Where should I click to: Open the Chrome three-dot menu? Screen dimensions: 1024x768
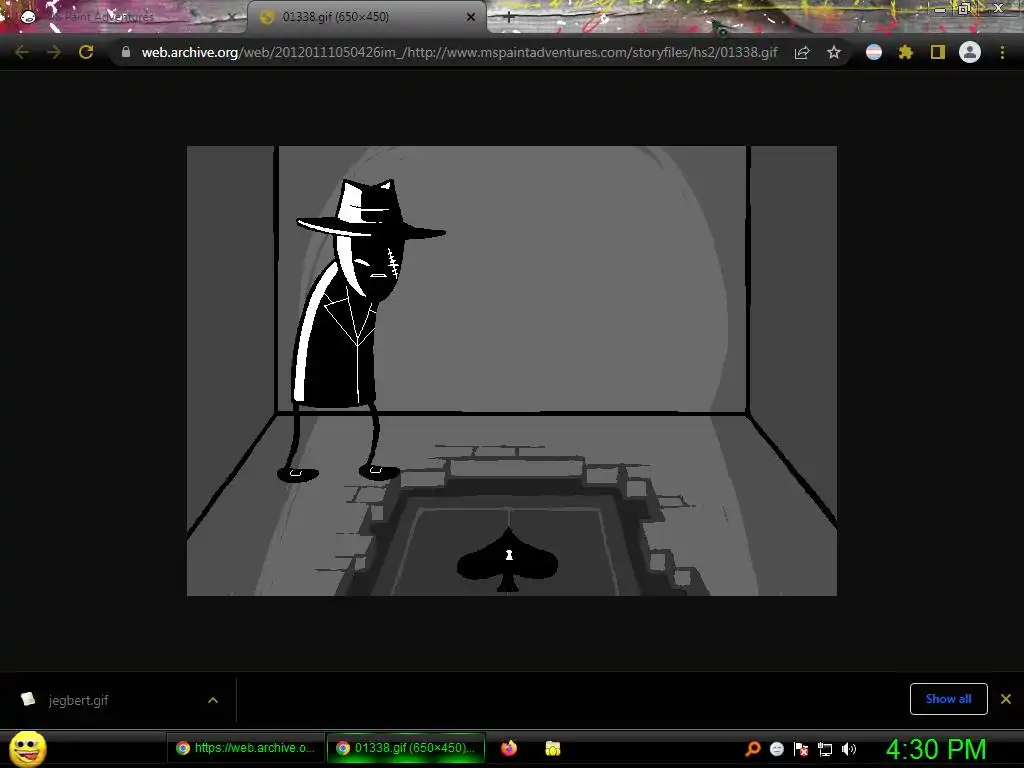coord(1002,52)
